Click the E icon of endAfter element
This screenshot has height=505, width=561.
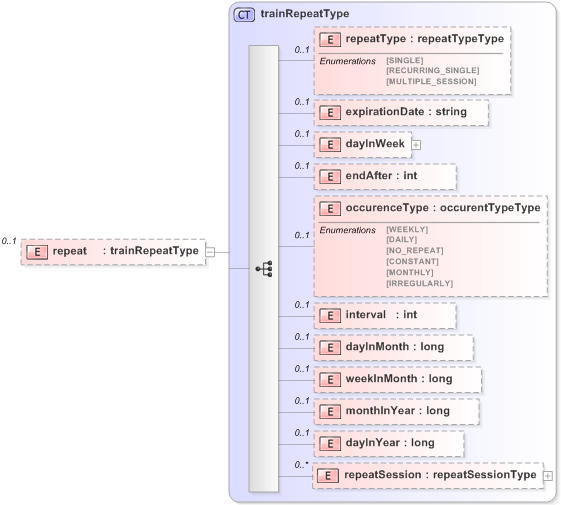click(330, 176)
